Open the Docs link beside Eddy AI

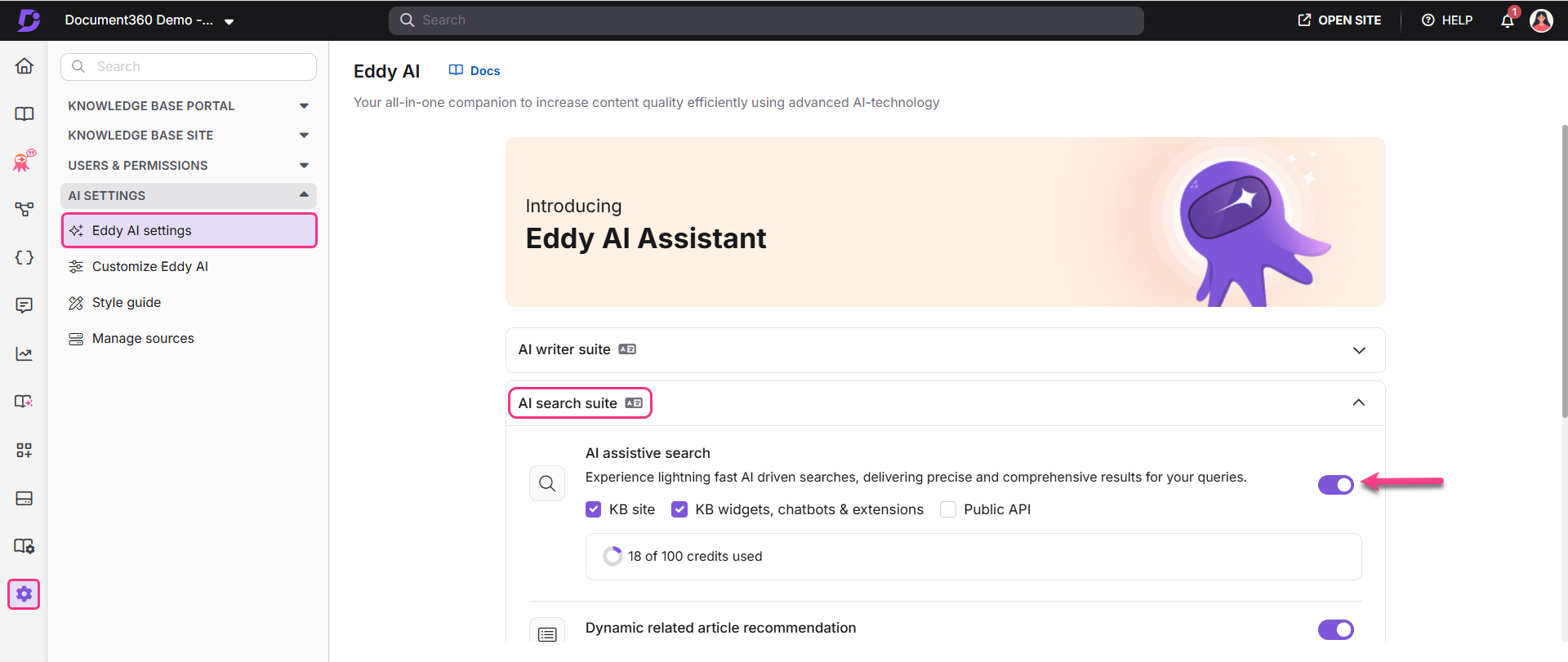(474, 71)
